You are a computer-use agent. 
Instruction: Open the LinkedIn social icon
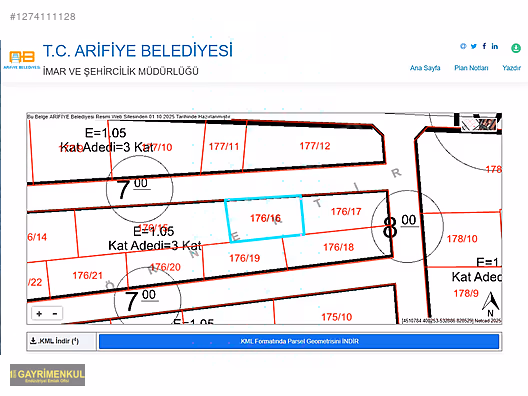494,46
